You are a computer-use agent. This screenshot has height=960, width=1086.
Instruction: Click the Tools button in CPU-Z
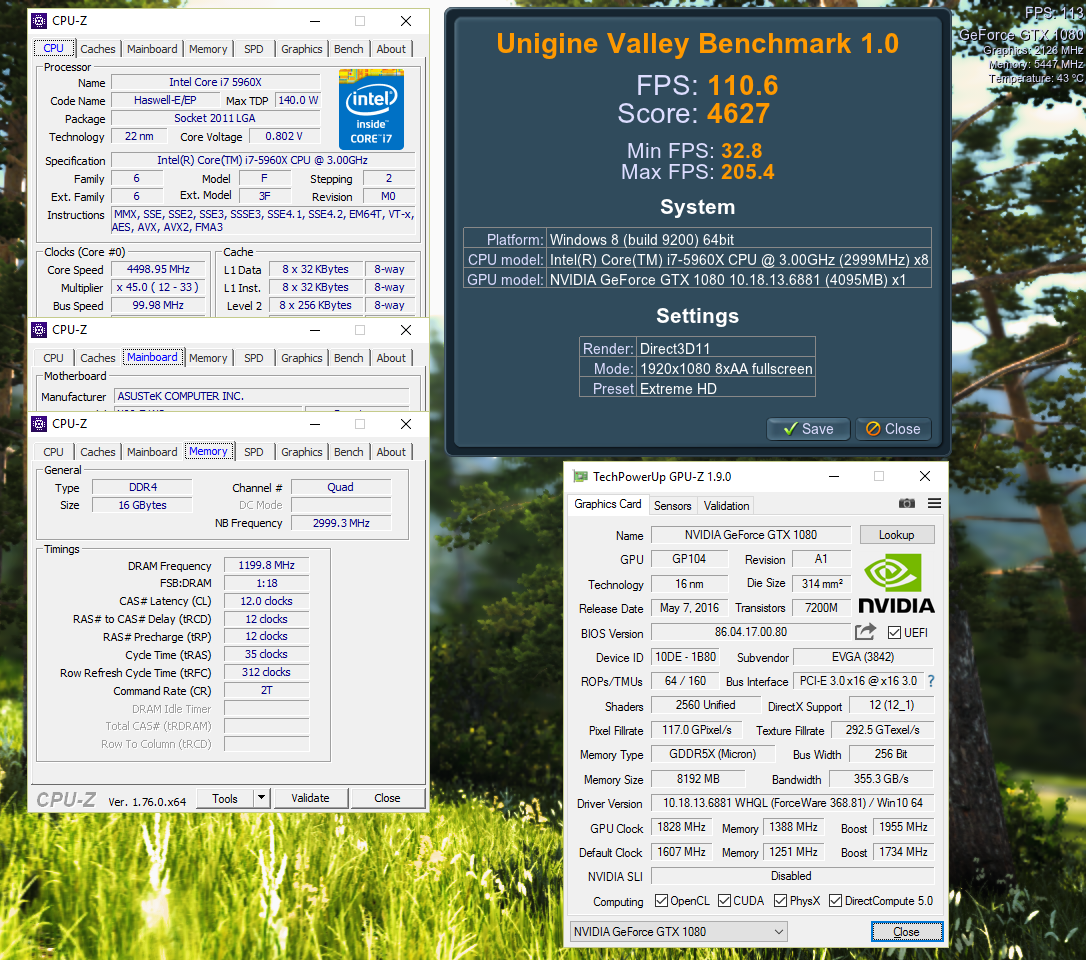224,798
